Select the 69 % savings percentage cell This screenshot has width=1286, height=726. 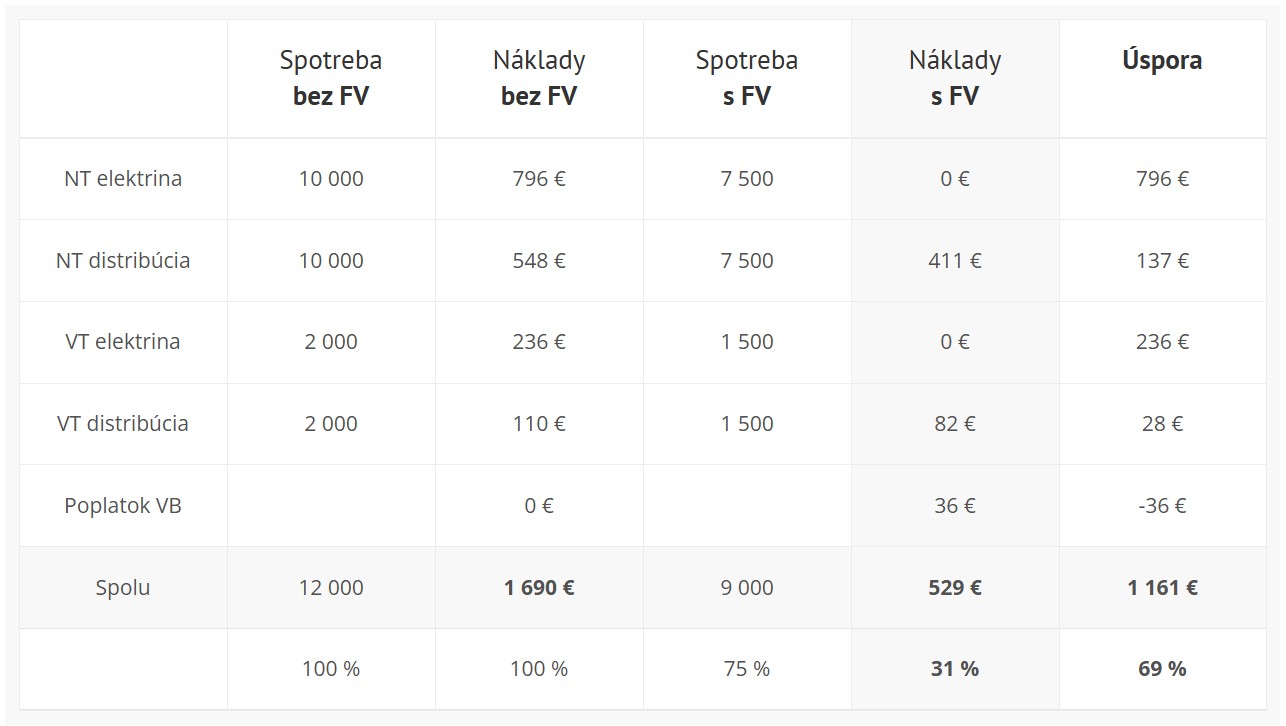(1162, 669)
